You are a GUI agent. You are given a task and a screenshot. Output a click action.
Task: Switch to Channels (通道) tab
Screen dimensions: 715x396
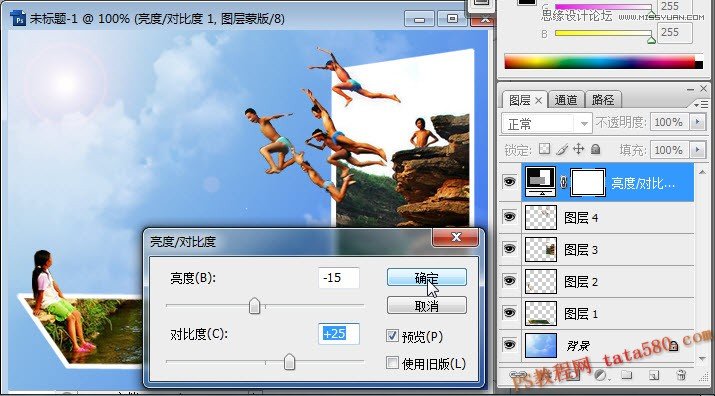566,100
